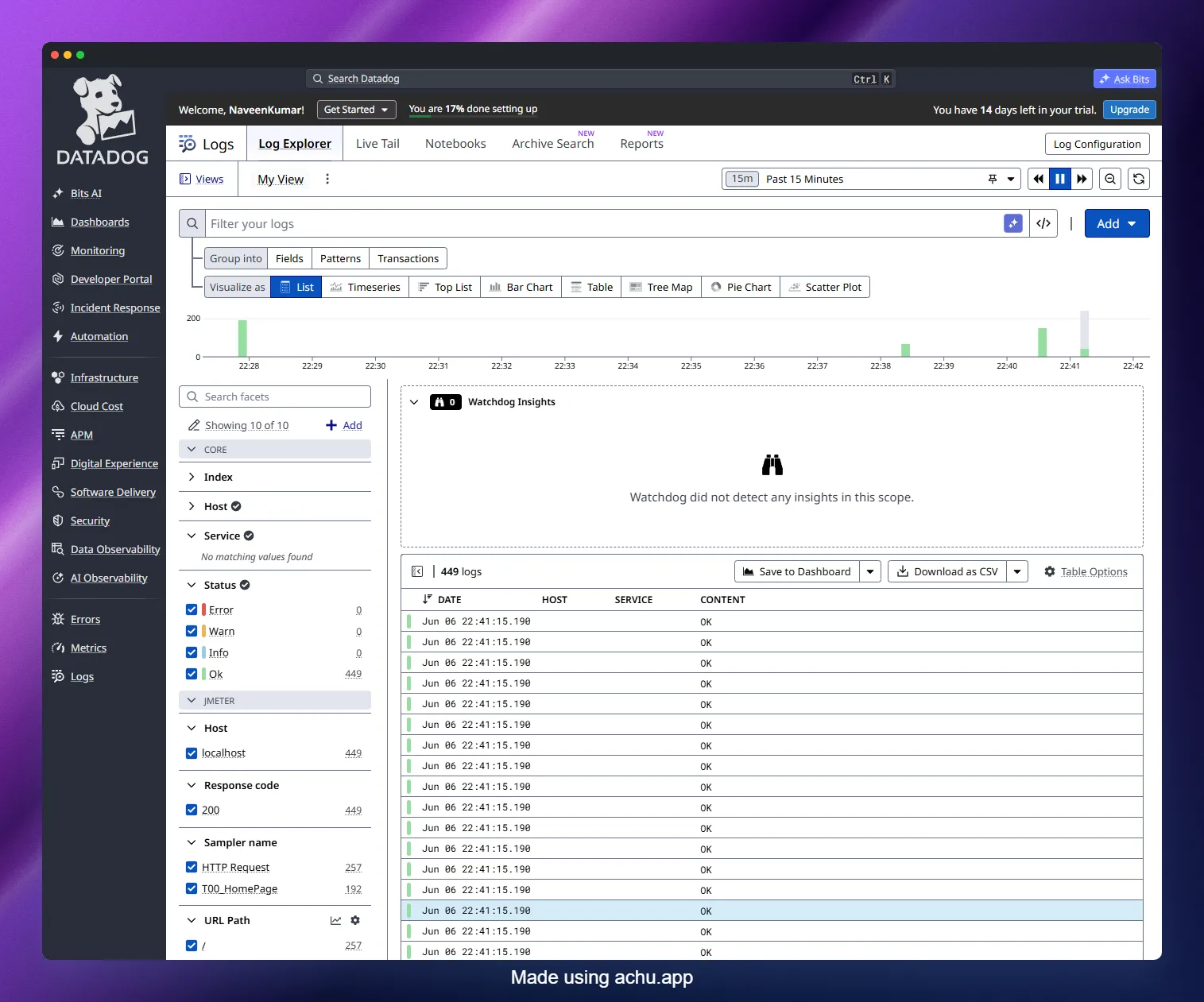The image size is (1204, 1002).
Task: Click Save to Dashboard button
Action: 797,571
